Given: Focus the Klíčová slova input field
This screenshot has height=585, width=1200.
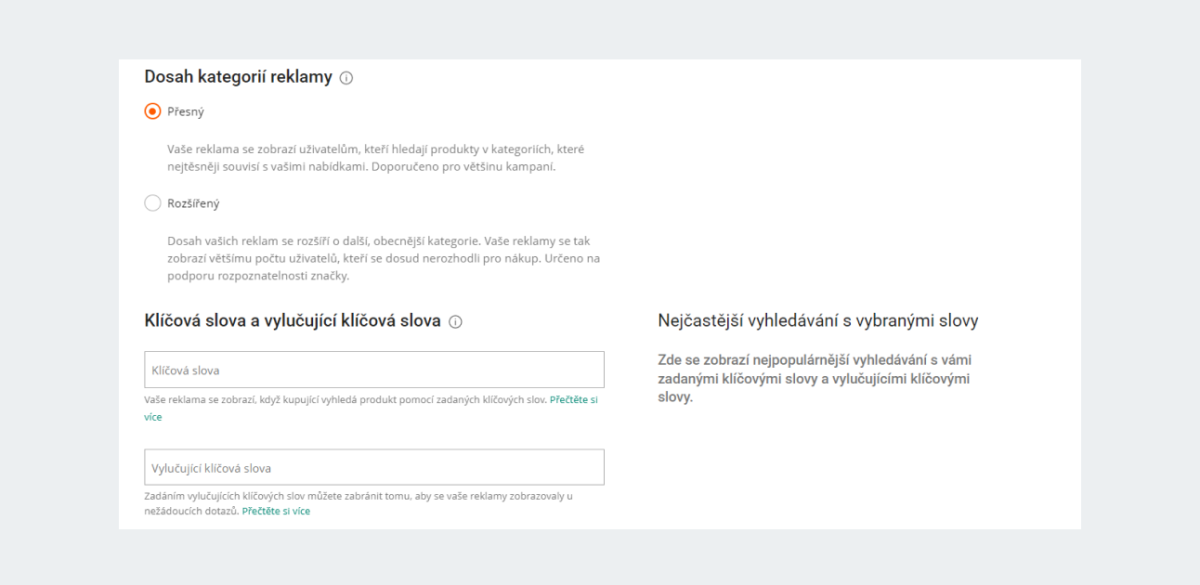Looking at the screenshot, I should point(374,370).
